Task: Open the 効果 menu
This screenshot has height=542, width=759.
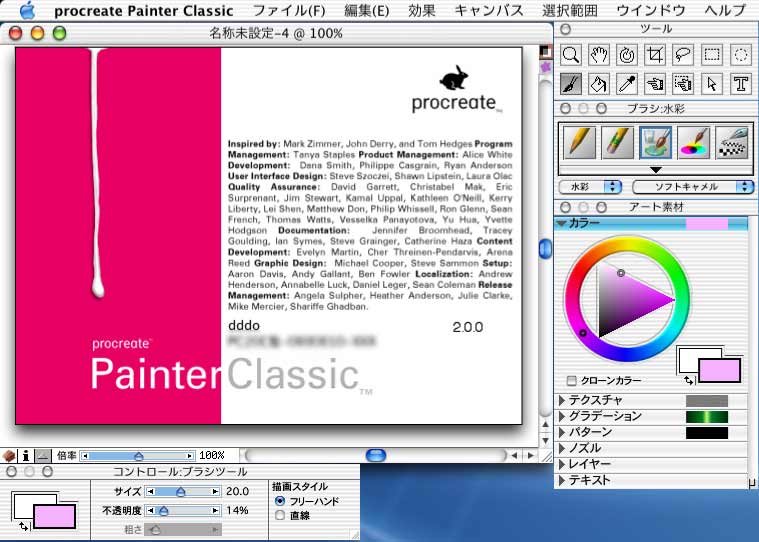Action: 422,11
